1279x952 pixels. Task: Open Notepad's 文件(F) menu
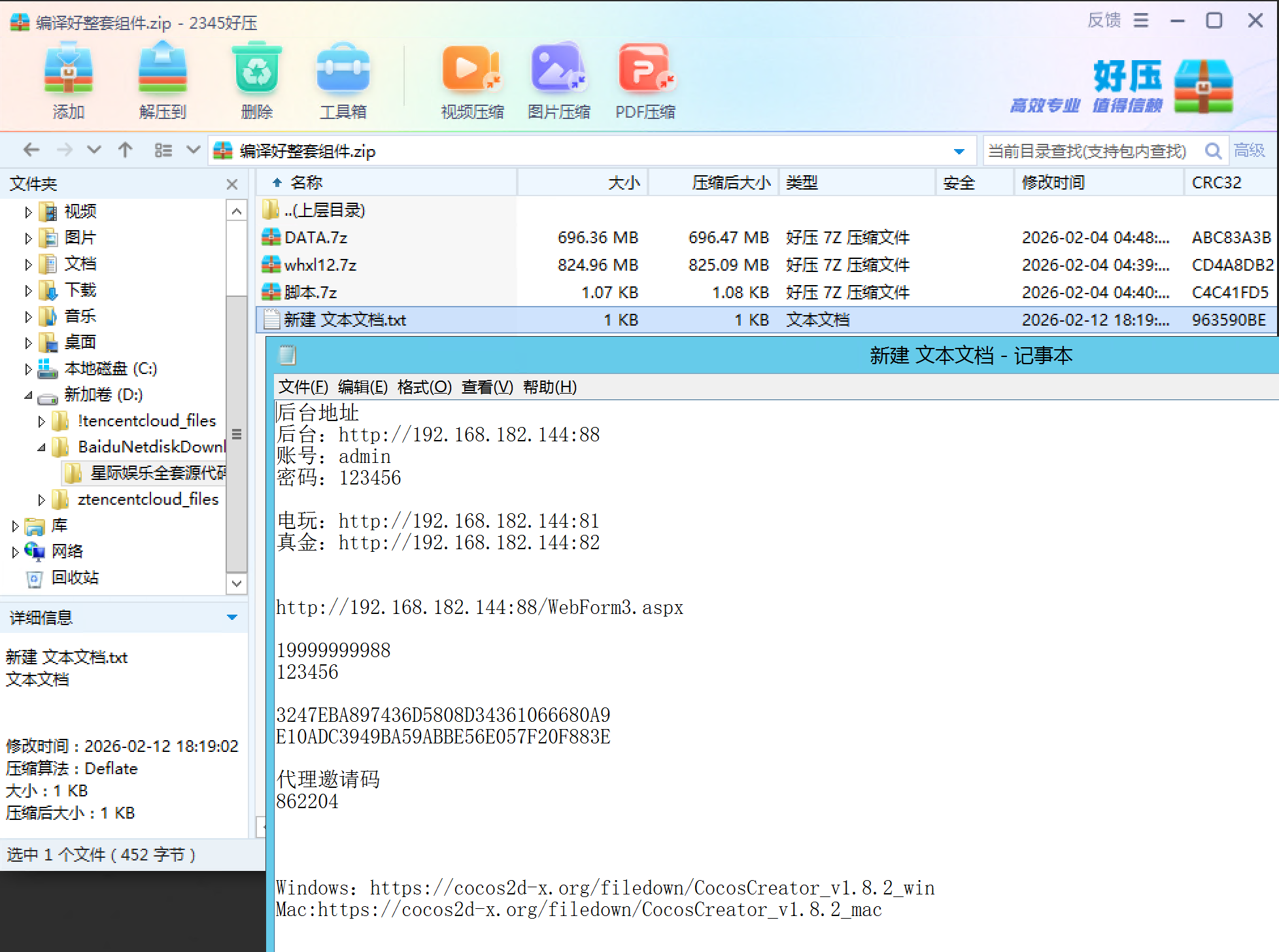[303, 387]
